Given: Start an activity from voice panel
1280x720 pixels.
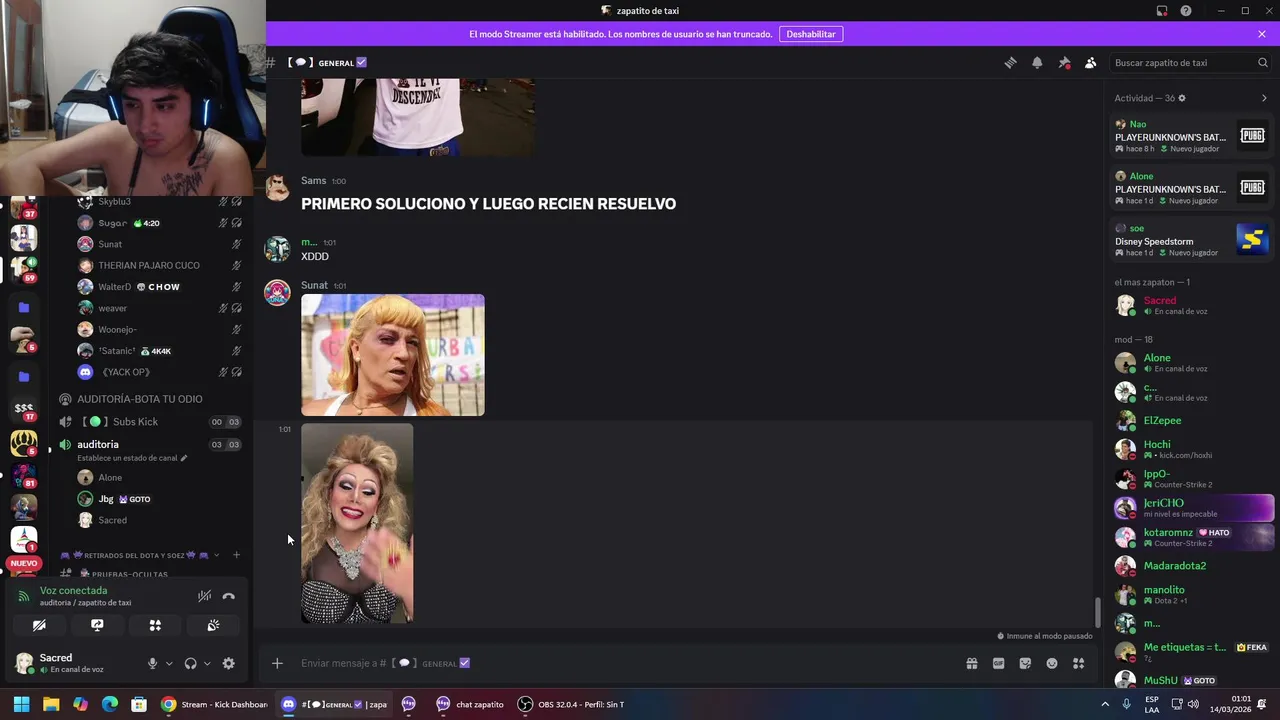Looking at the screenshot, I should (155, 625).
